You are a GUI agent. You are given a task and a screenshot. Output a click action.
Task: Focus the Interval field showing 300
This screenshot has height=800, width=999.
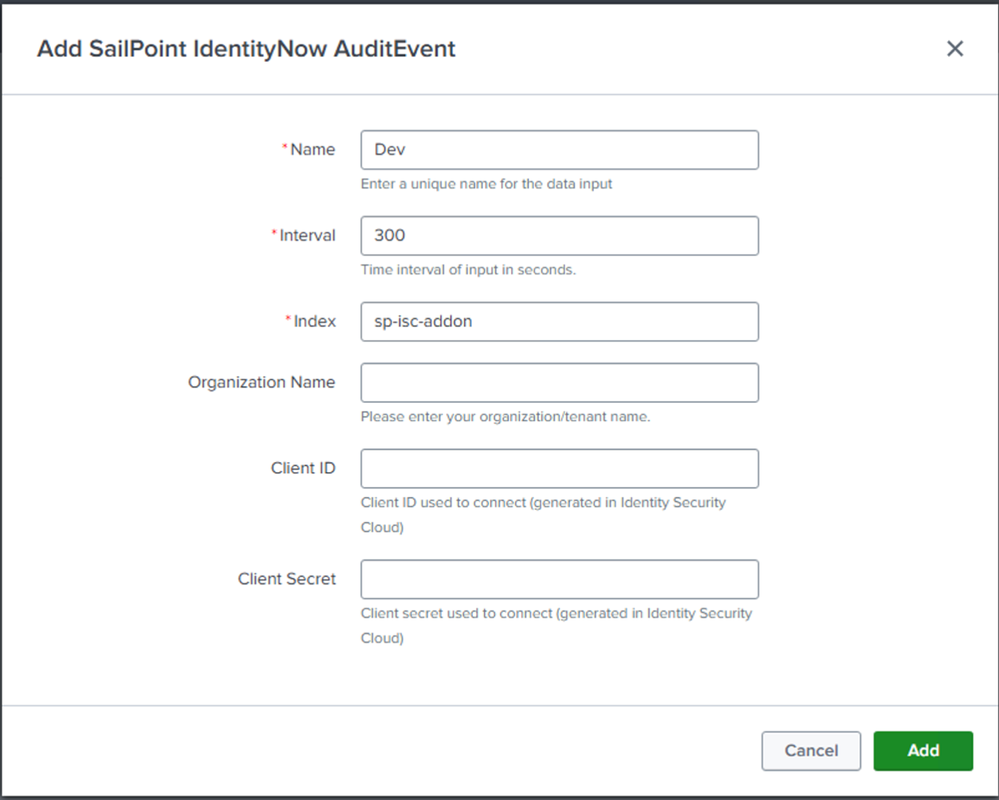559,236
